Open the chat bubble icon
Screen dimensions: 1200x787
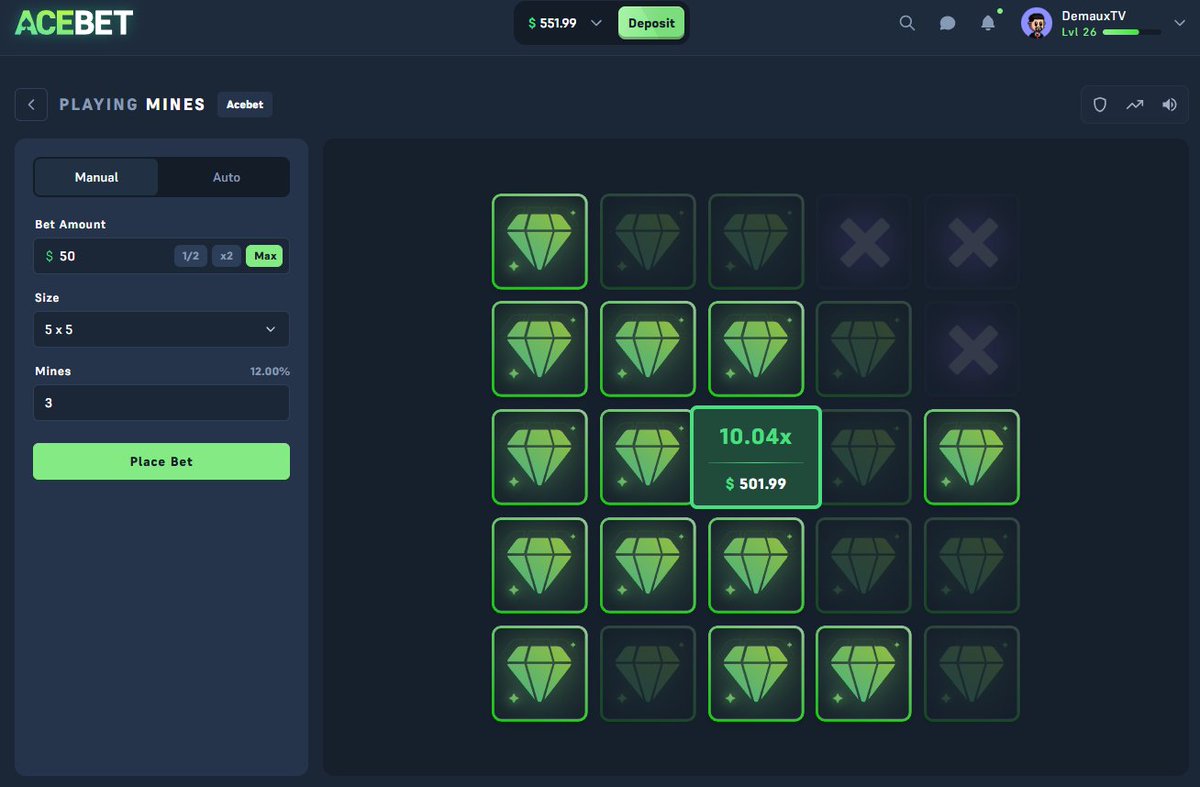[948, 23]
